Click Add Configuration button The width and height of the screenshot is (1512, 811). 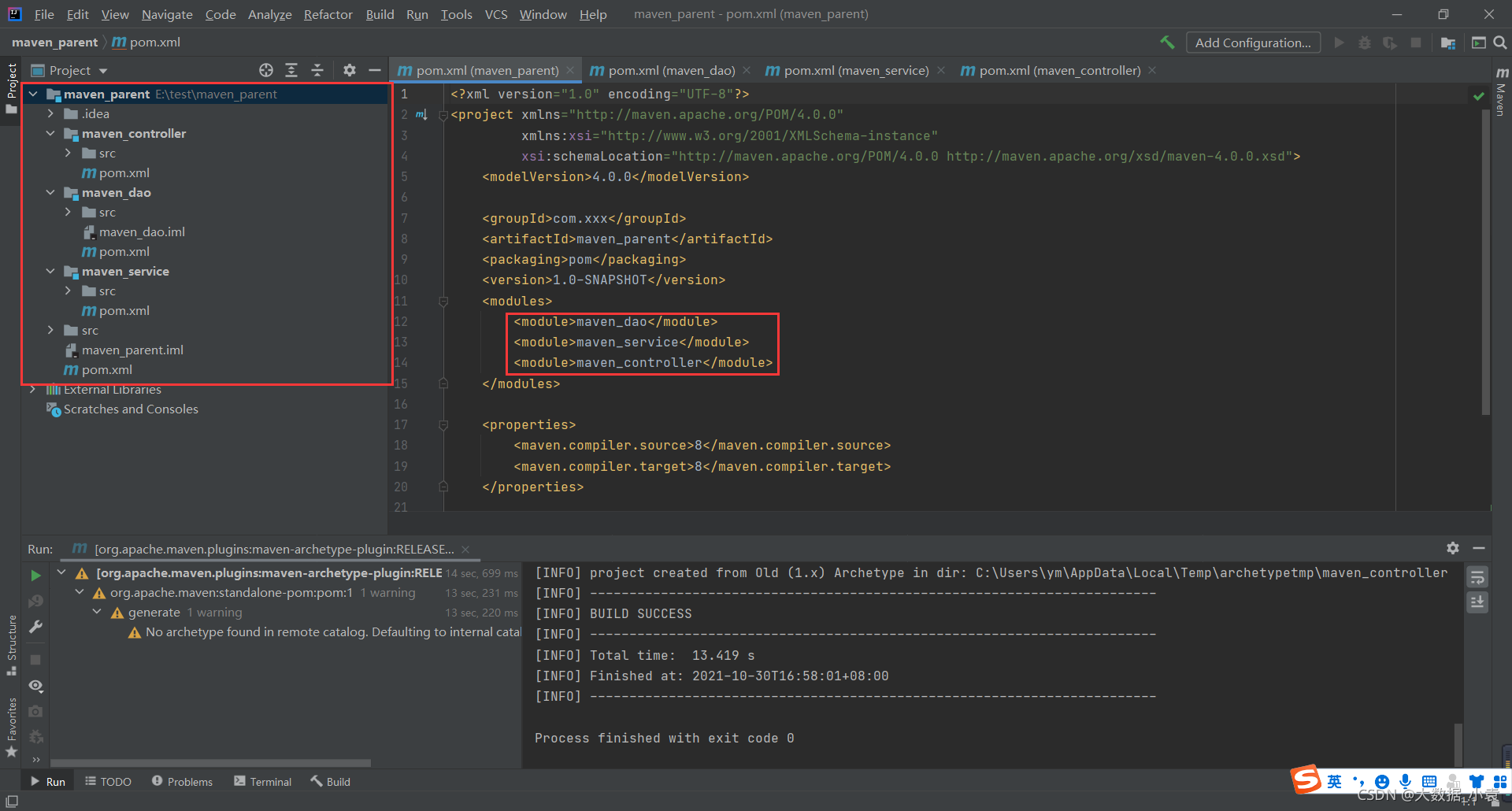(1253, 43)
